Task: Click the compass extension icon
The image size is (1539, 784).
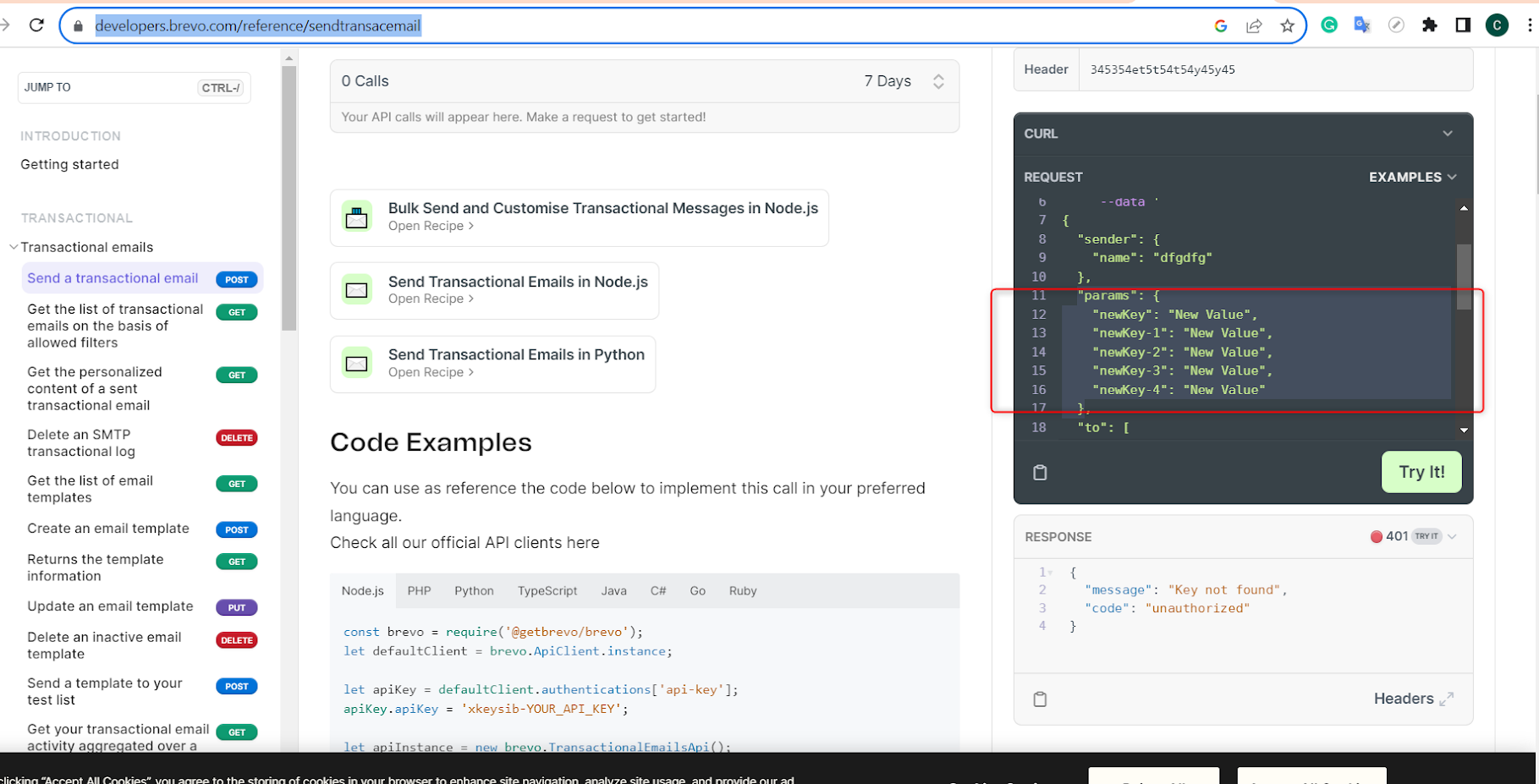Action: tap(1396, 25)
